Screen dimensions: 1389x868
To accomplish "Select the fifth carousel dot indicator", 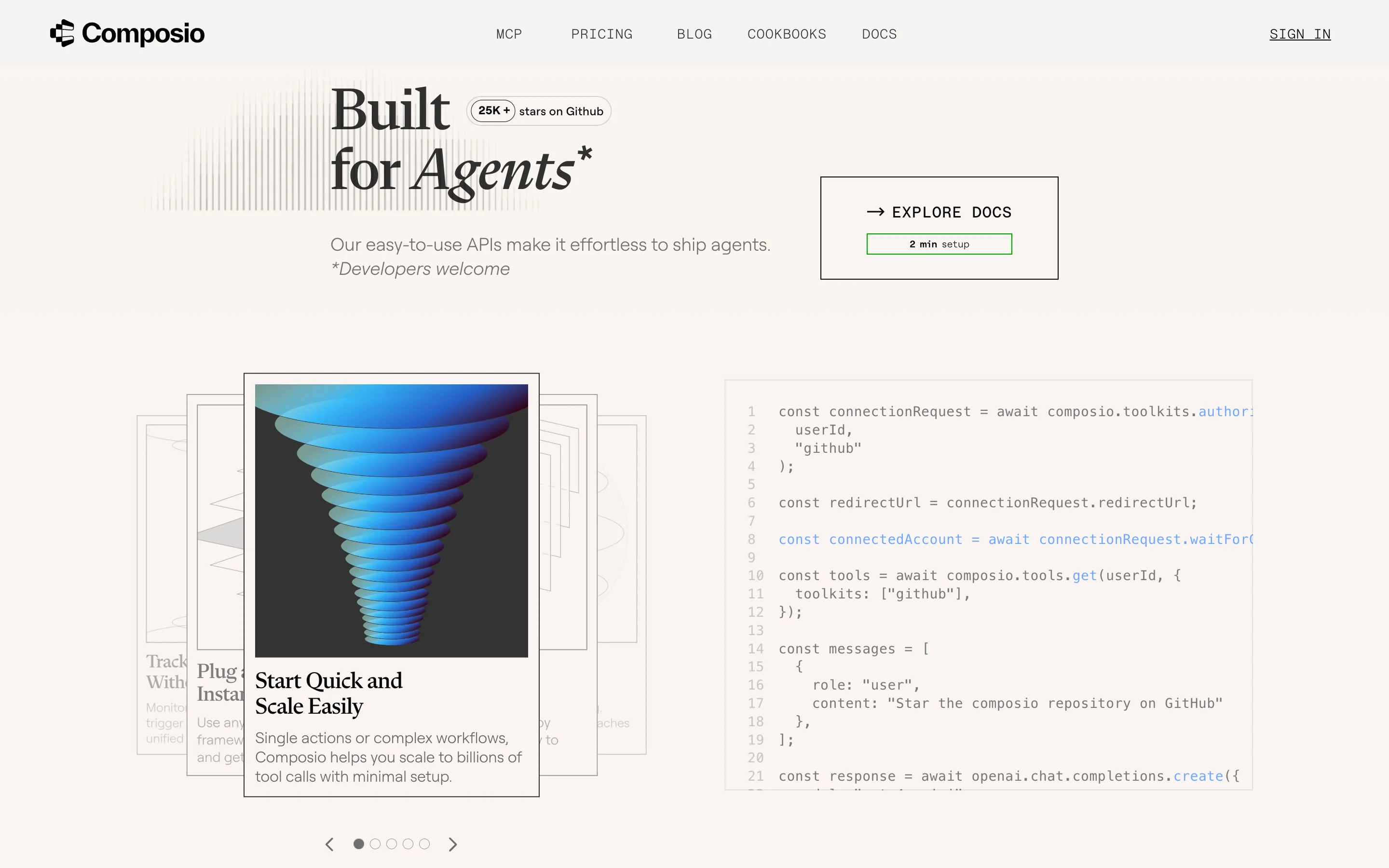I will [x=424, y=844].
